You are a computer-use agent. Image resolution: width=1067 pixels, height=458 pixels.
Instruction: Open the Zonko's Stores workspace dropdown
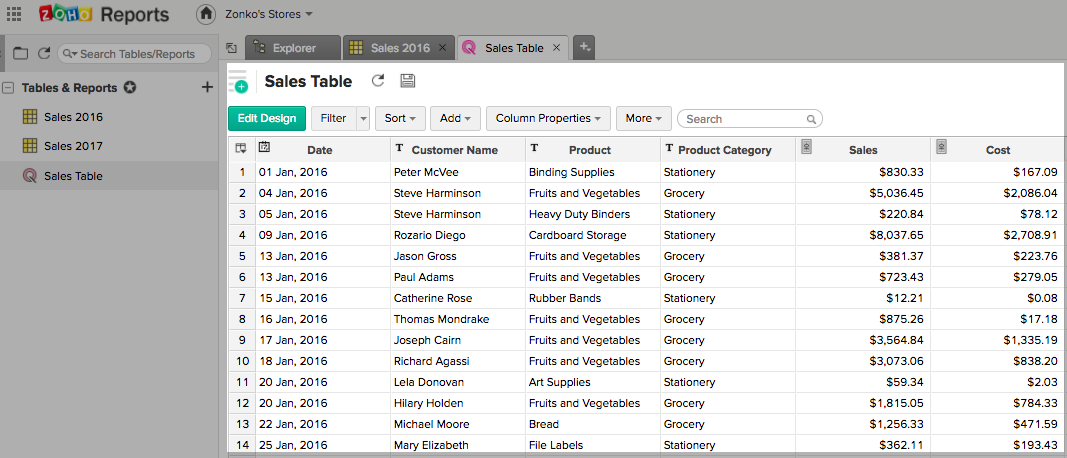point(269,14)
